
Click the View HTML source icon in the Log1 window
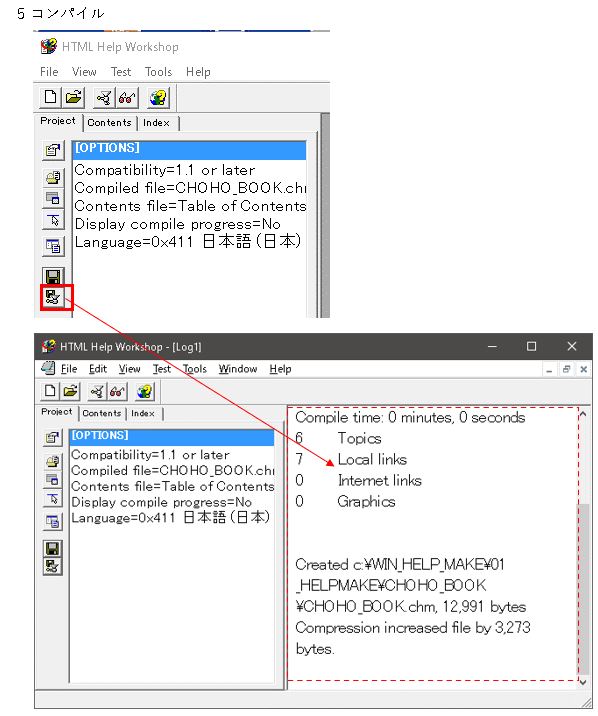point(52,521)
